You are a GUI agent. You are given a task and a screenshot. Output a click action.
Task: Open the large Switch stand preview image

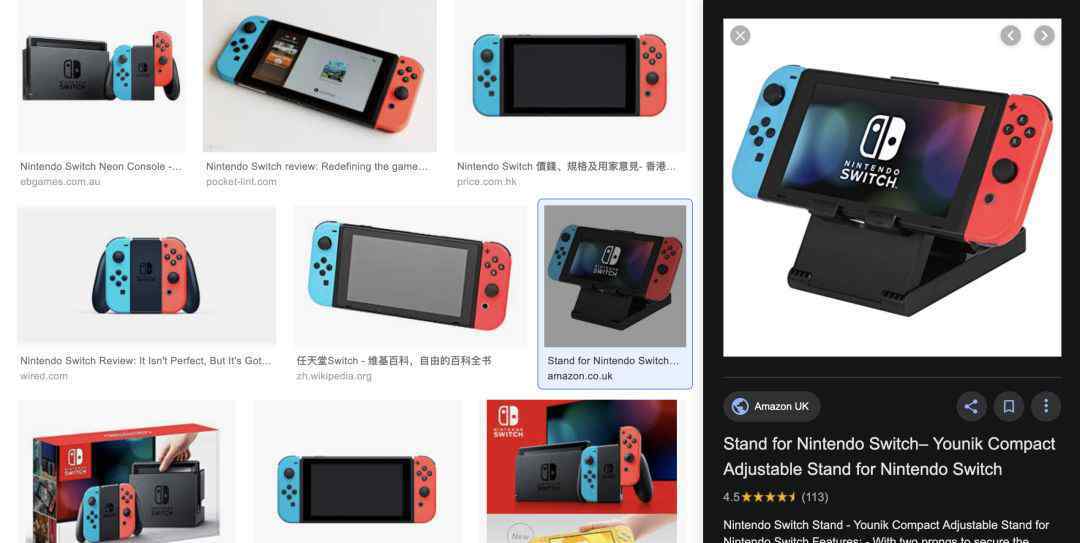(x=892, y=187)
